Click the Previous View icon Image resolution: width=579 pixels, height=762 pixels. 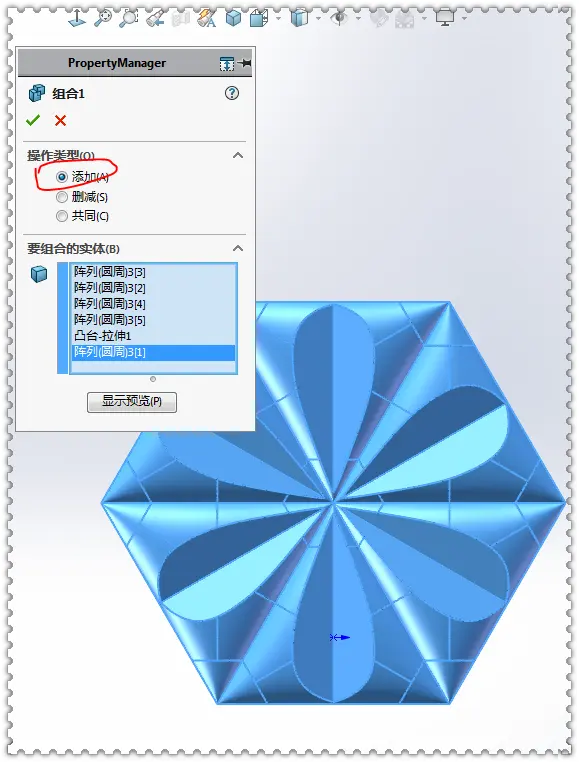(155, 18)
